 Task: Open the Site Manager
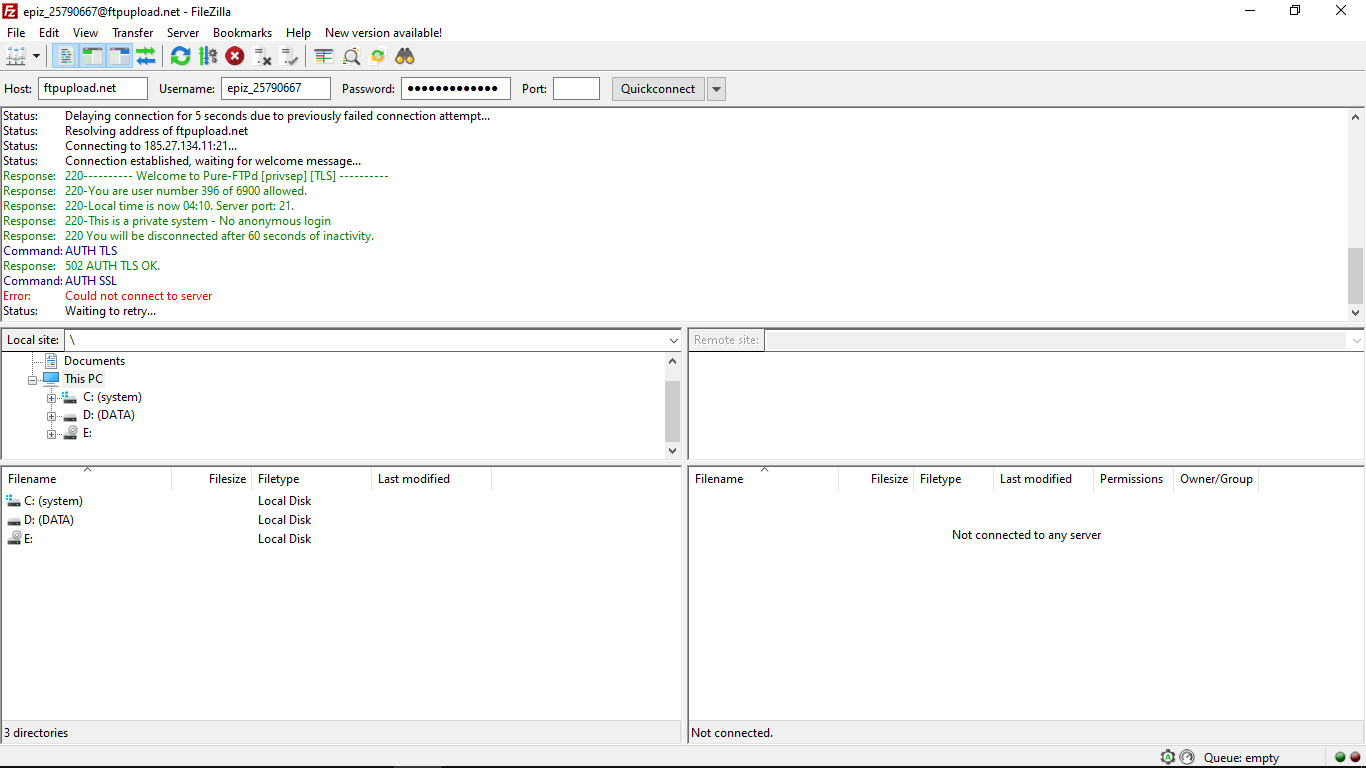tap(16, 56)
